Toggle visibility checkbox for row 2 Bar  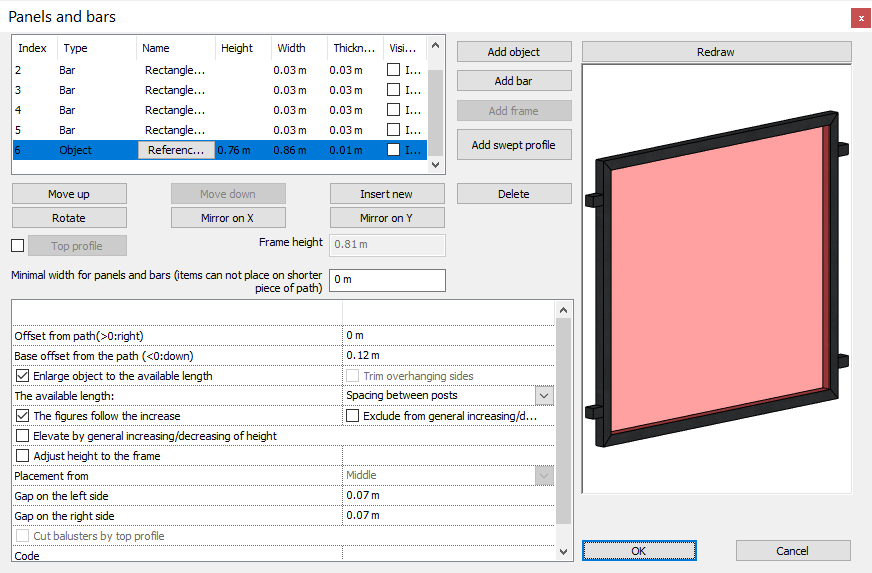coord(394,70)
